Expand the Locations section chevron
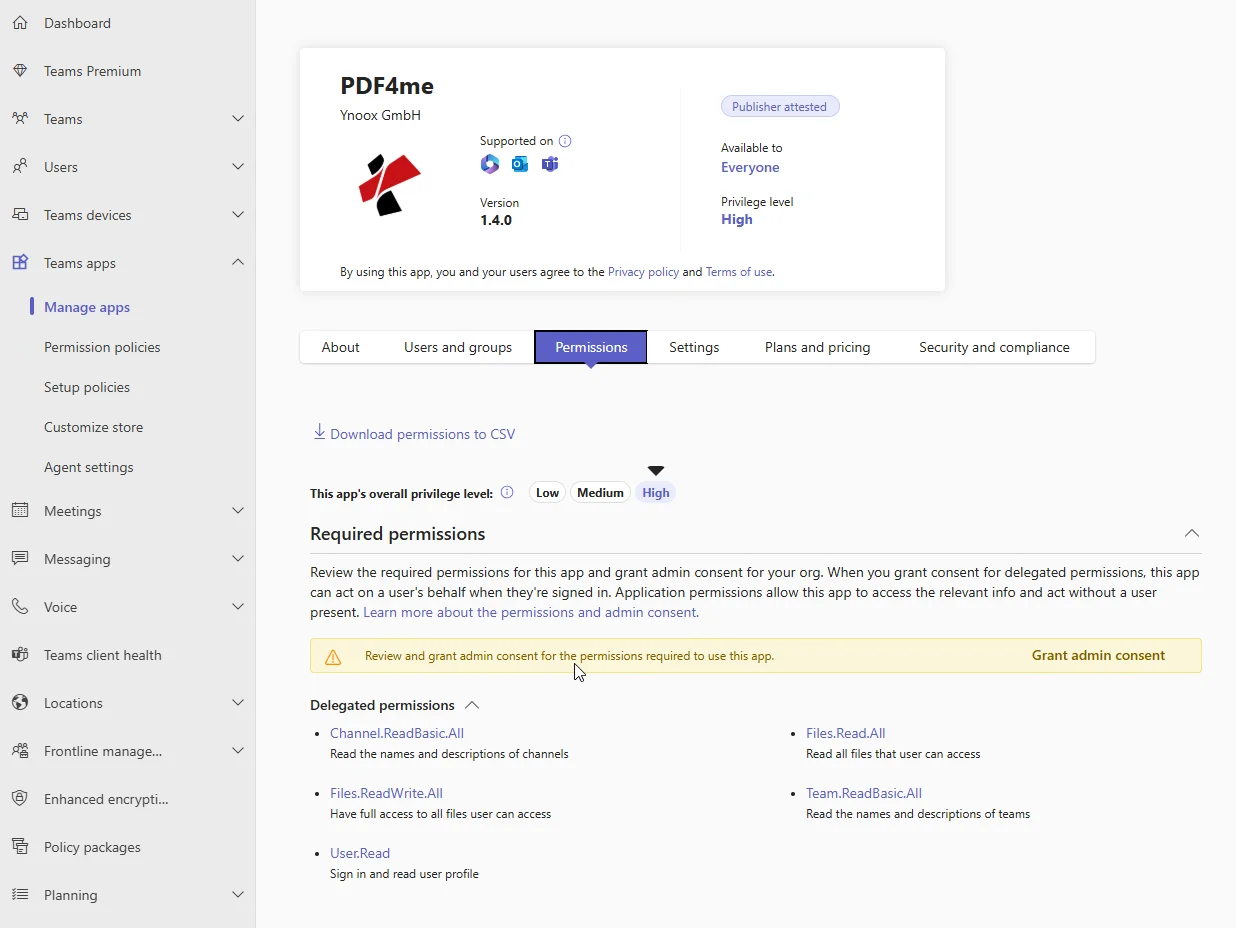The width and height of the screenshot is (1236, 928). [x=238, y=703]
